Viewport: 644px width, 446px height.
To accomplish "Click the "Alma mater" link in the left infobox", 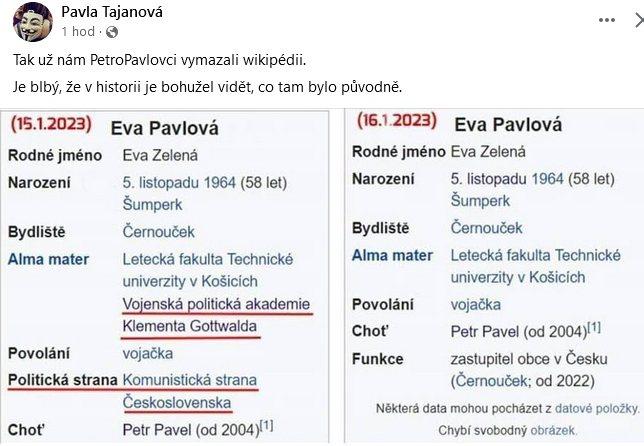I will tap(48, 259).
